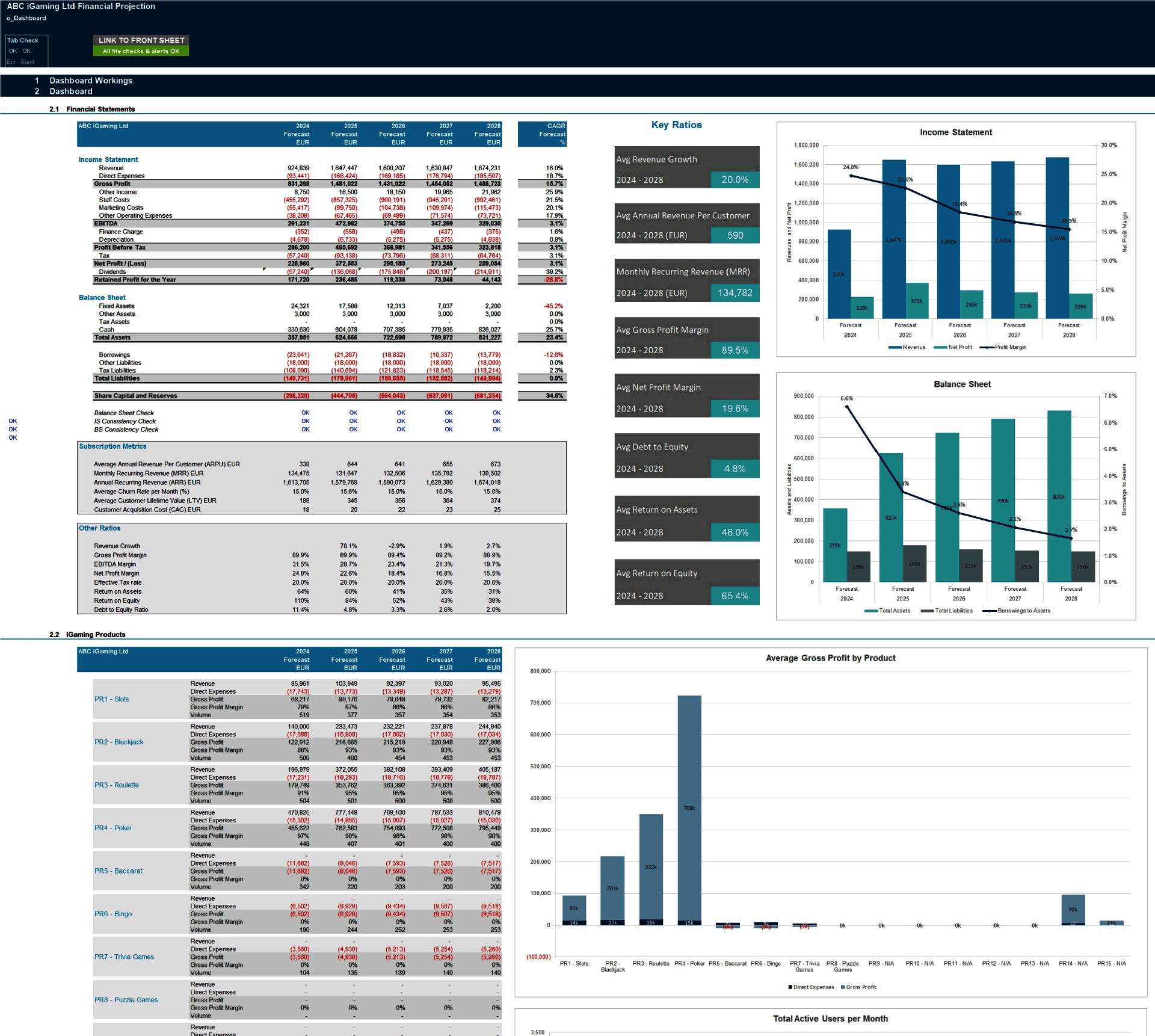Select the EBITDA row label
Screen dimensions: 1155x1036
(106, 224)
